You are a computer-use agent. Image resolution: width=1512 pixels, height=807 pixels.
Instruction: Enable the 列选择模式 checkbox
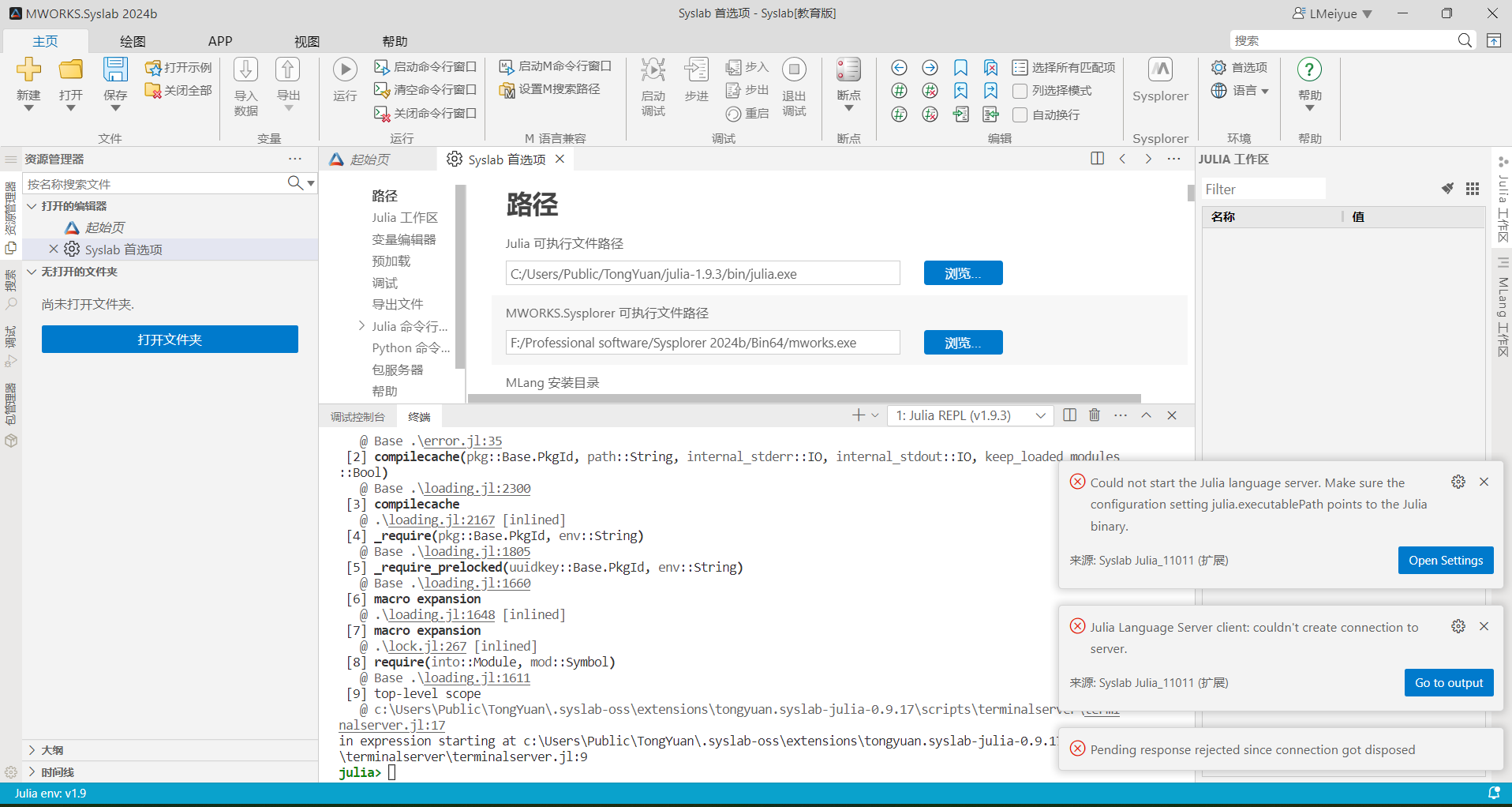(1020, 91)
